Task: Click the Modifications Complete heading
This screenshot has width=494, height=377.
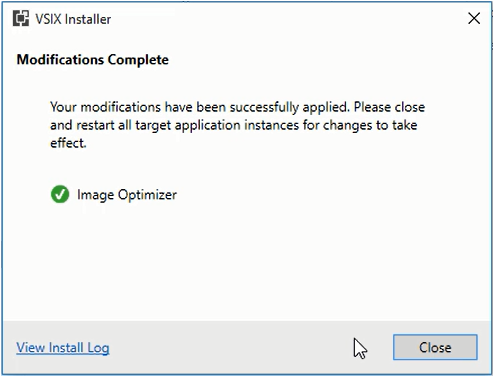Action: coord(93,60)
